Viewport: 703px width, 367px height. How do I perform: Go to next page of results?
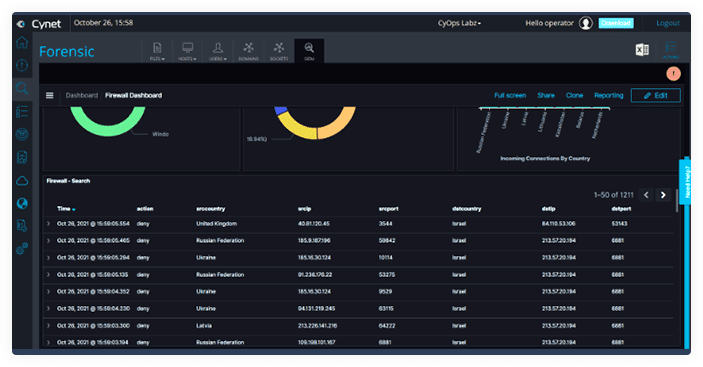pyautogui.click(x=663, y=195)
